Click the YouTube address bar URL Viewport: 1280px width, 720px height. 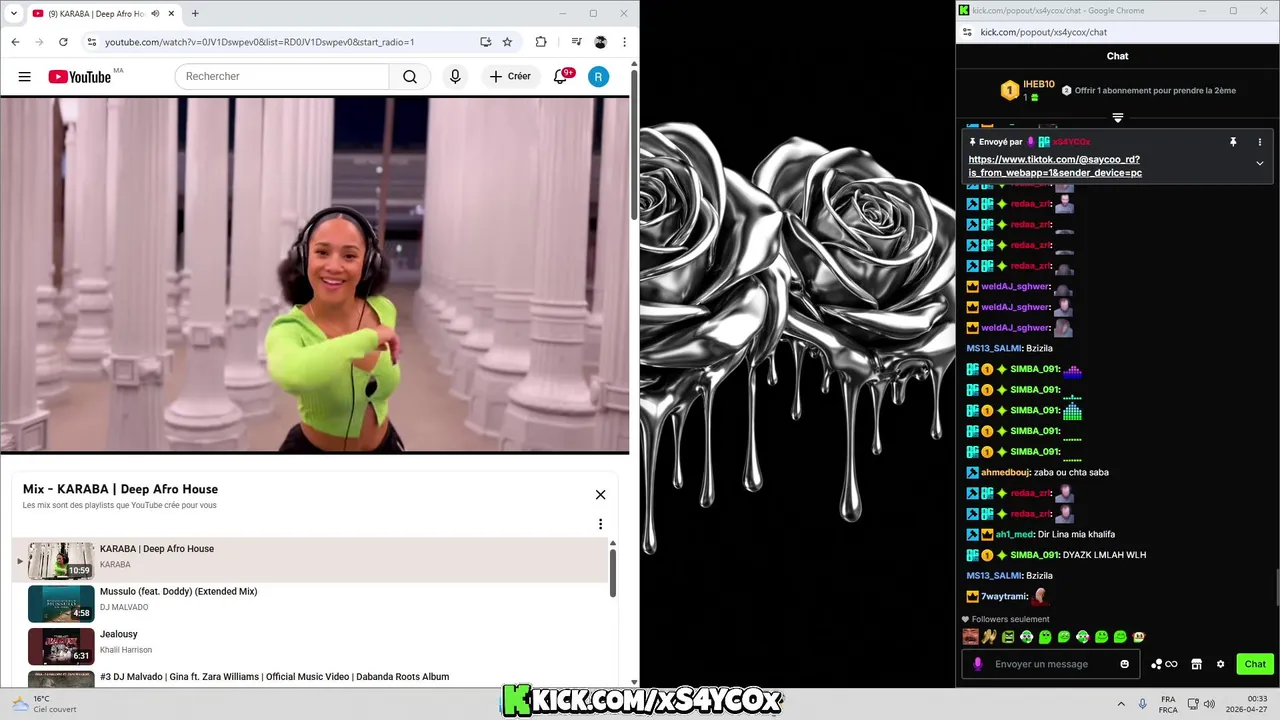259,42
